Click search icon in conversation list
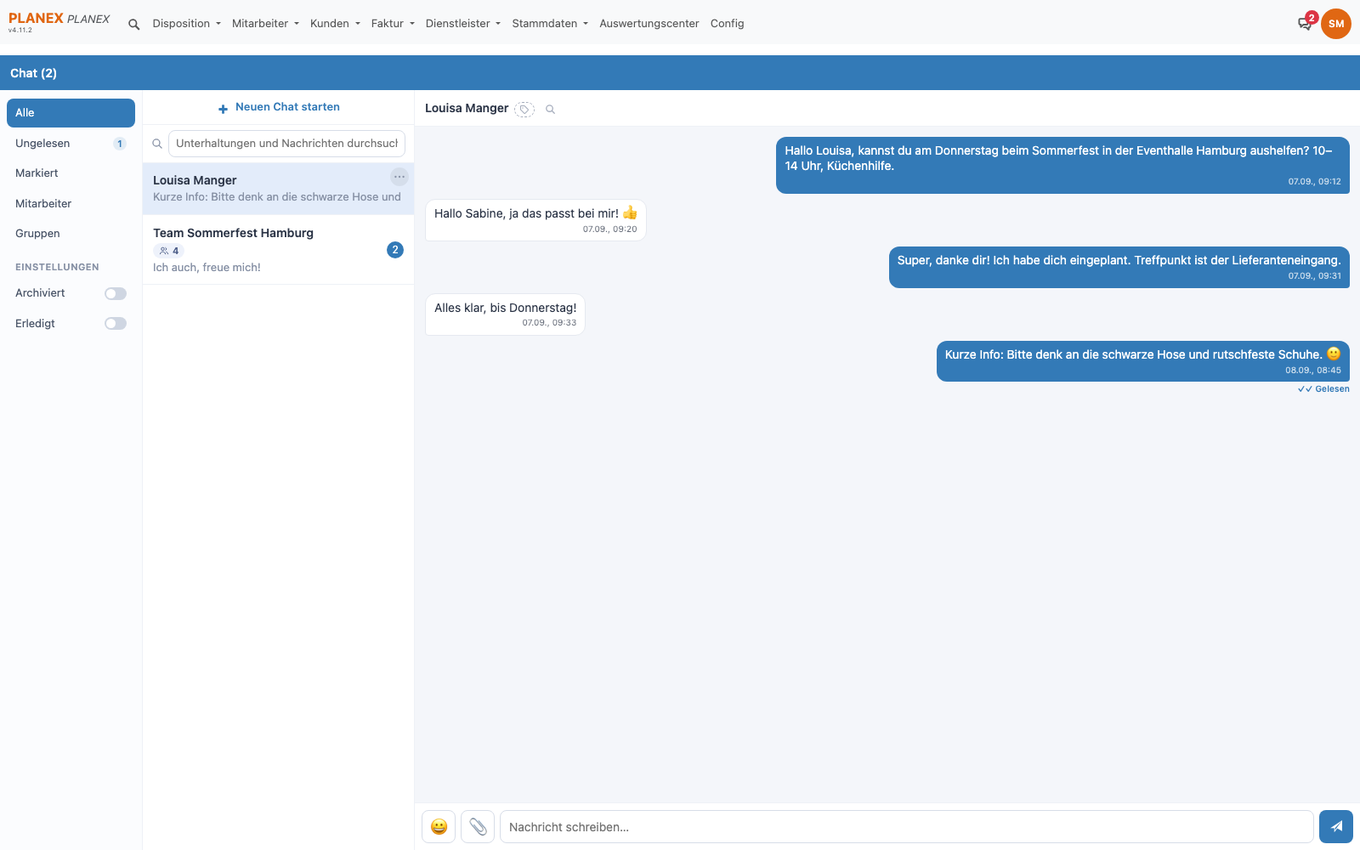This screenshot has height=850, width=1360. pos(157,144)
